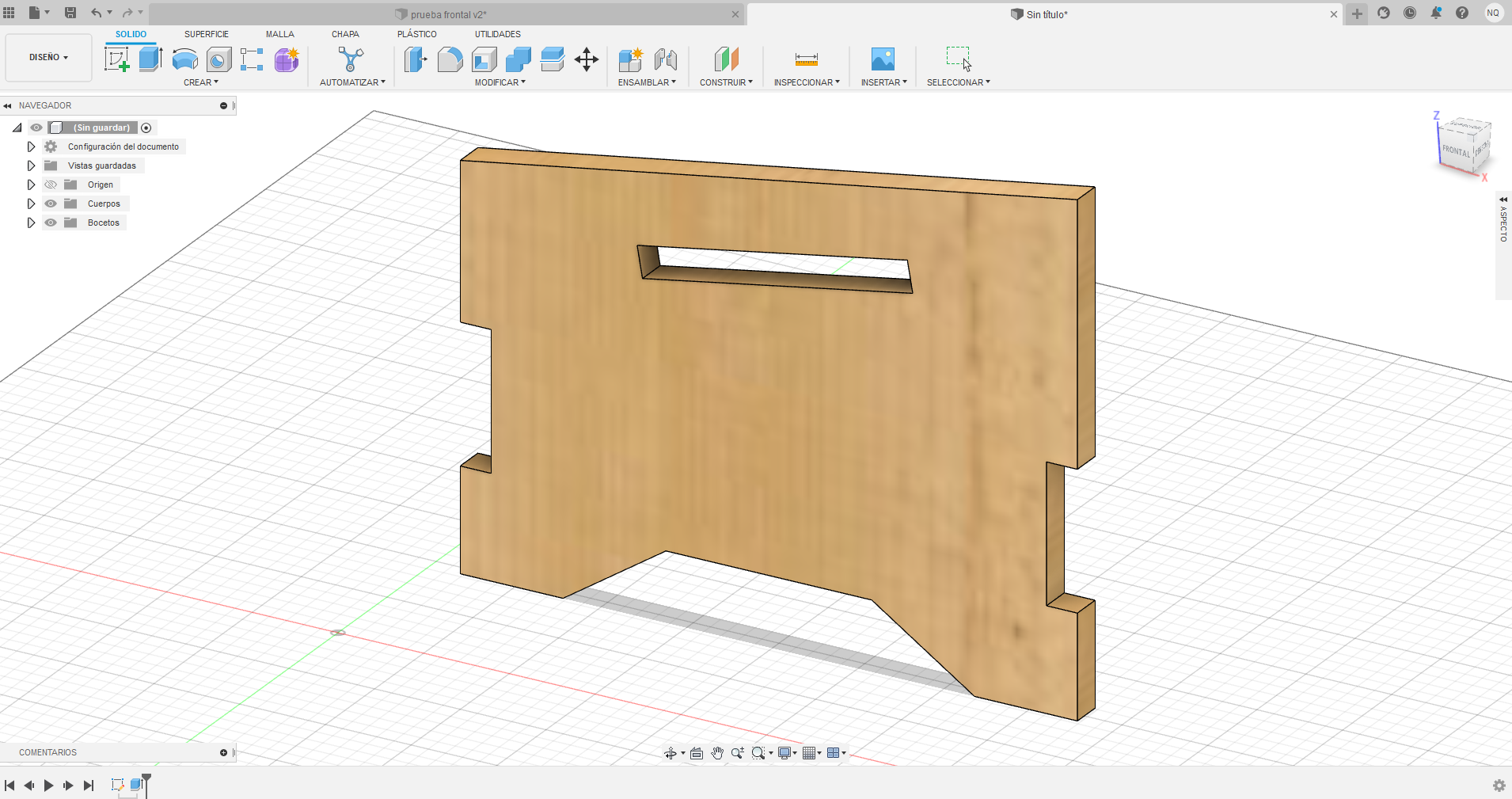Expand the Origen node
The width and height of the screenshot is (1512, 799).
31,185
